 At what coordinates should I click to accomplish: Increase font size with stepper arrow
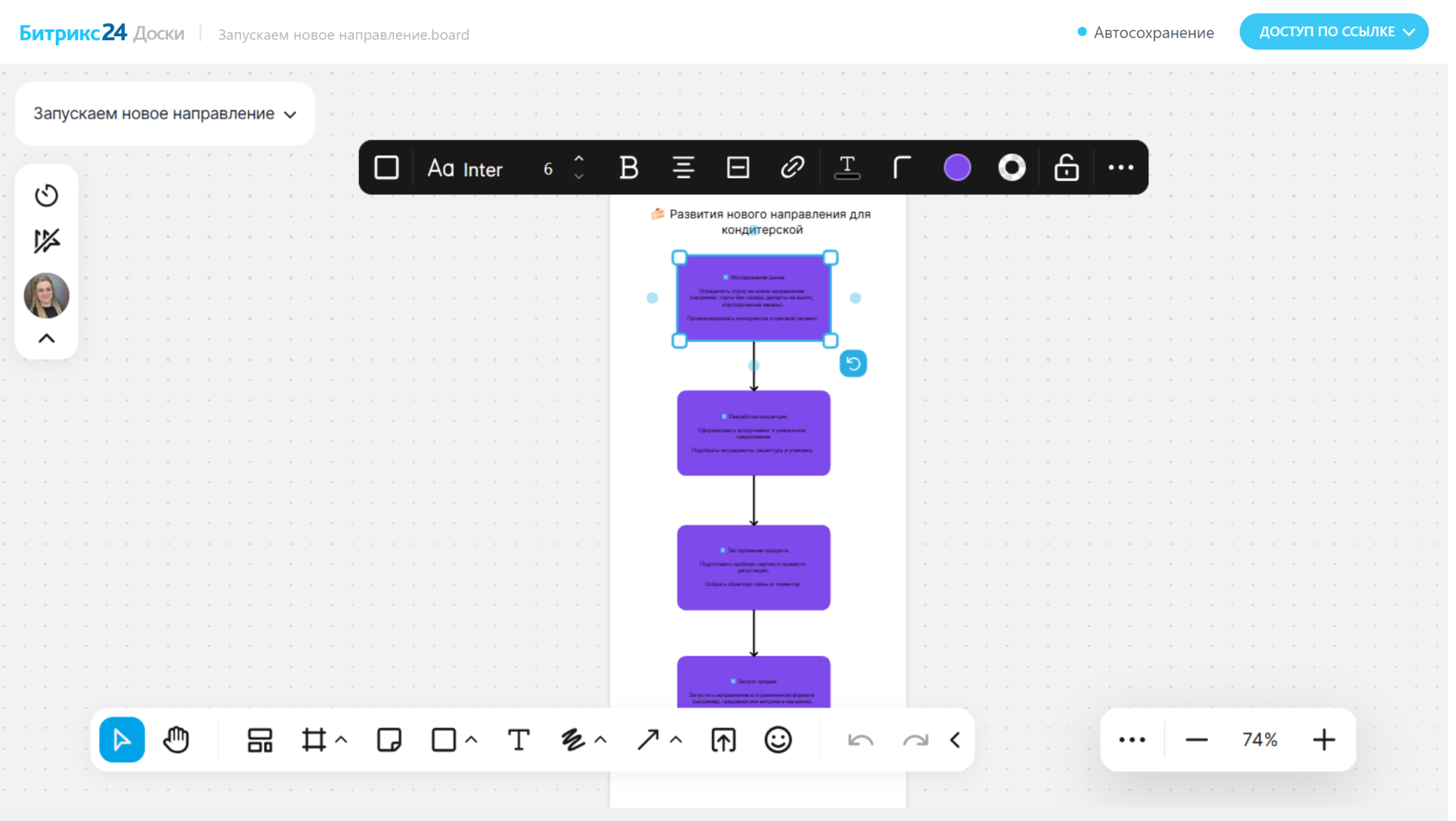pyautogui.click(x=578, y=159)
